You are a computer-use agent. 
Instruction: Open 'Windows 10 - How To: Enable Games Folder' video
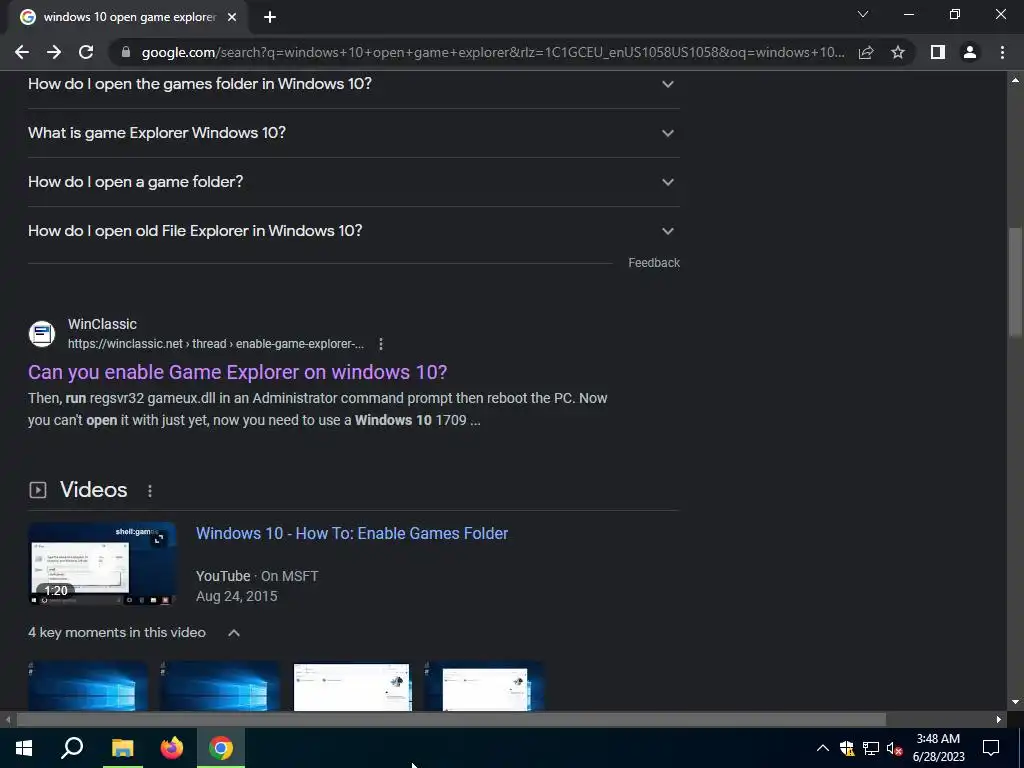[x=352, y=534]
